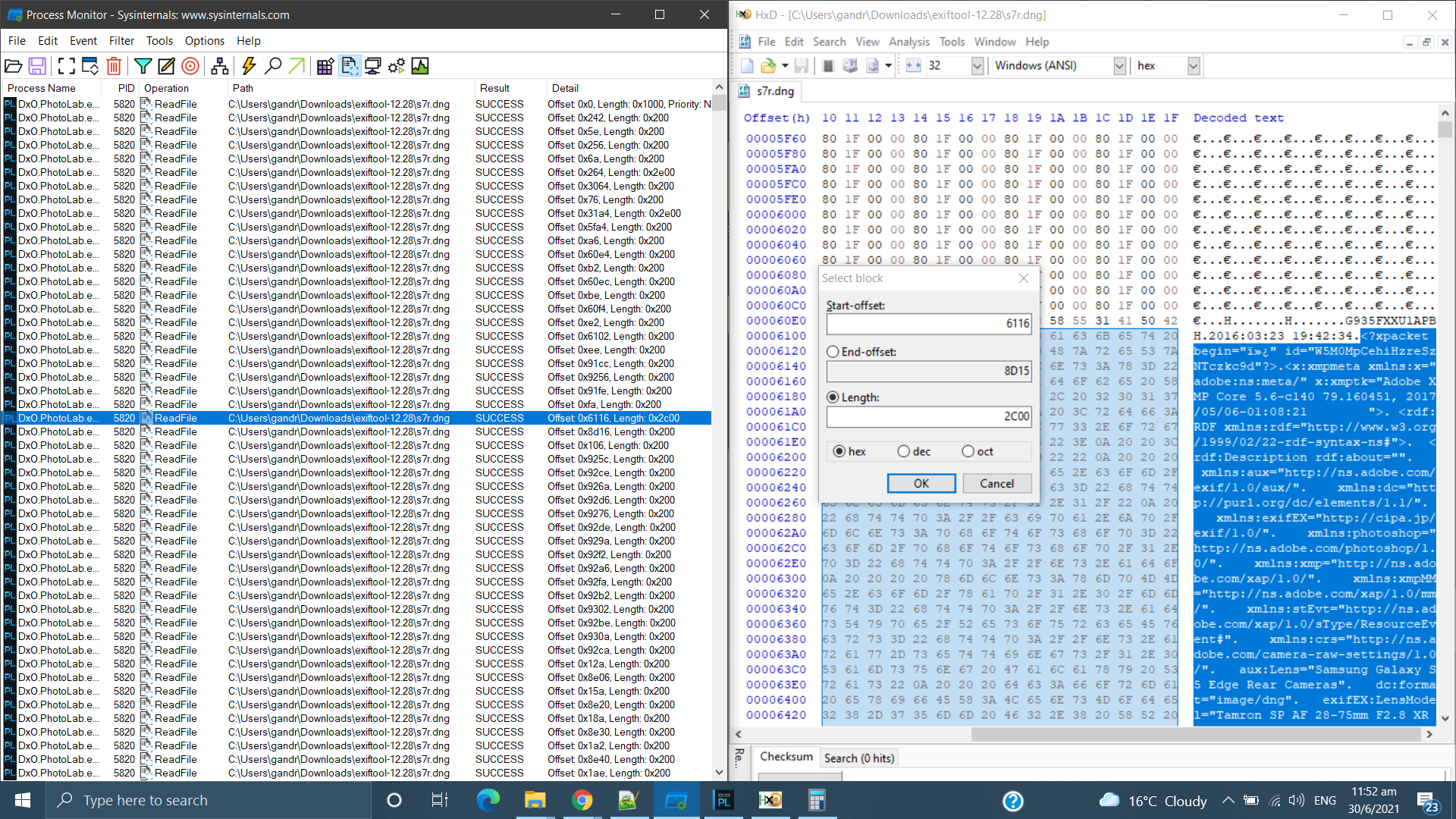Open the hex offset base dropdown
This screenshot has height=819, width=1456.
[x=1193, y=66]
